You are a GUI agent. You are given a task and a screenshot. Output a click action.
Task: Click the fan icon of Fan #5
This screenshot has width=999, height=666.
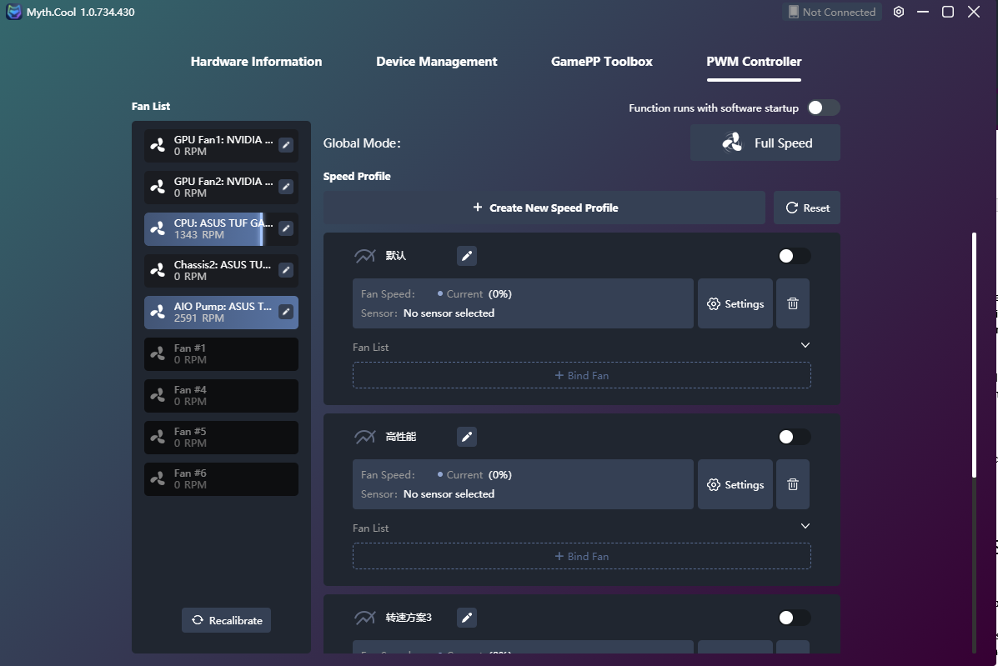pos(157,437)
